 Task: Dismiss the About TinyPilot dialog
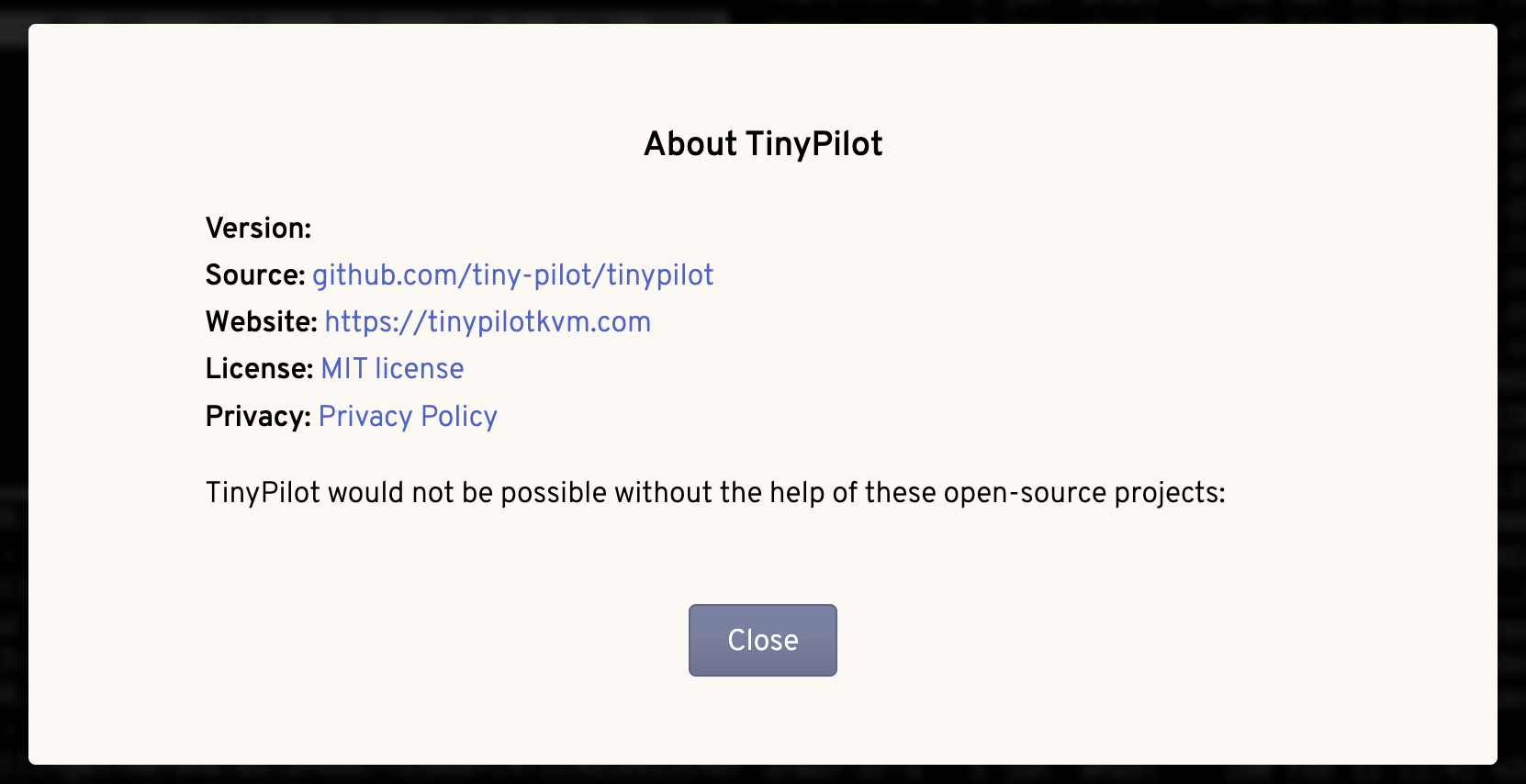point(762,640)
